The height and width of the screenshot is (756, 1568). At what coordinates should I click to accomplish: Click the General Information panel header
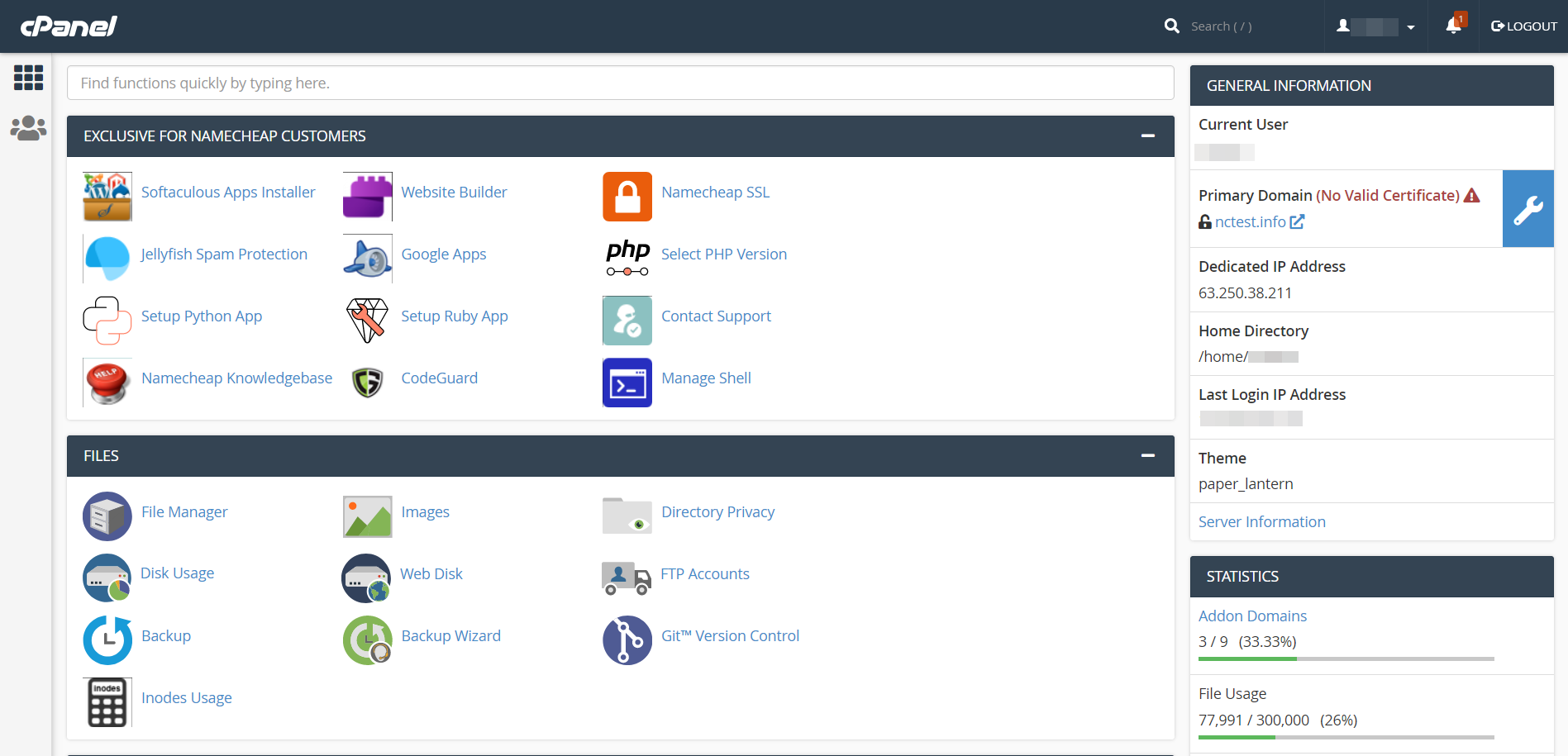coord(1372,85)
